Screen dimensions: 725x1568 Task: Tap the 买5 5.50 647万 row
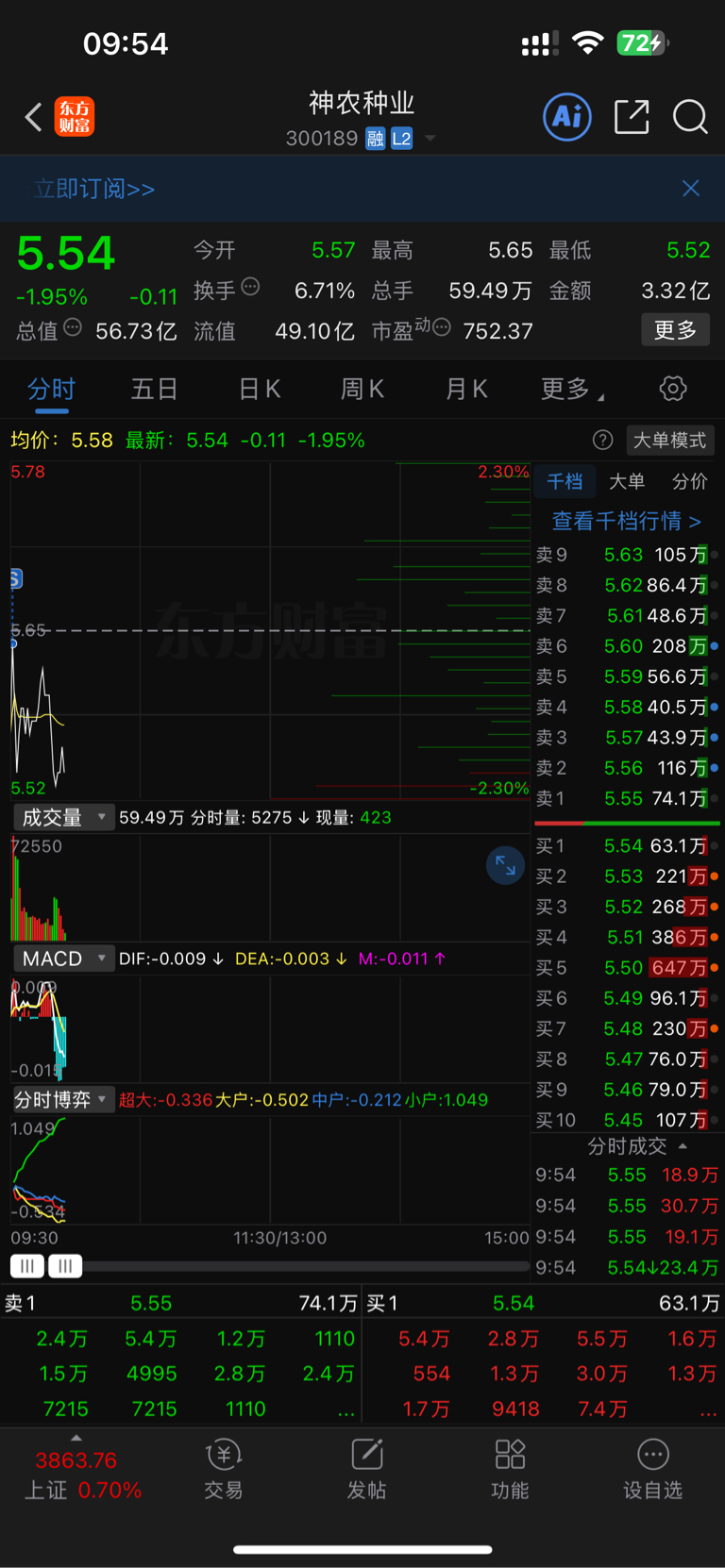pyautogui.click(x=627, y=967)
